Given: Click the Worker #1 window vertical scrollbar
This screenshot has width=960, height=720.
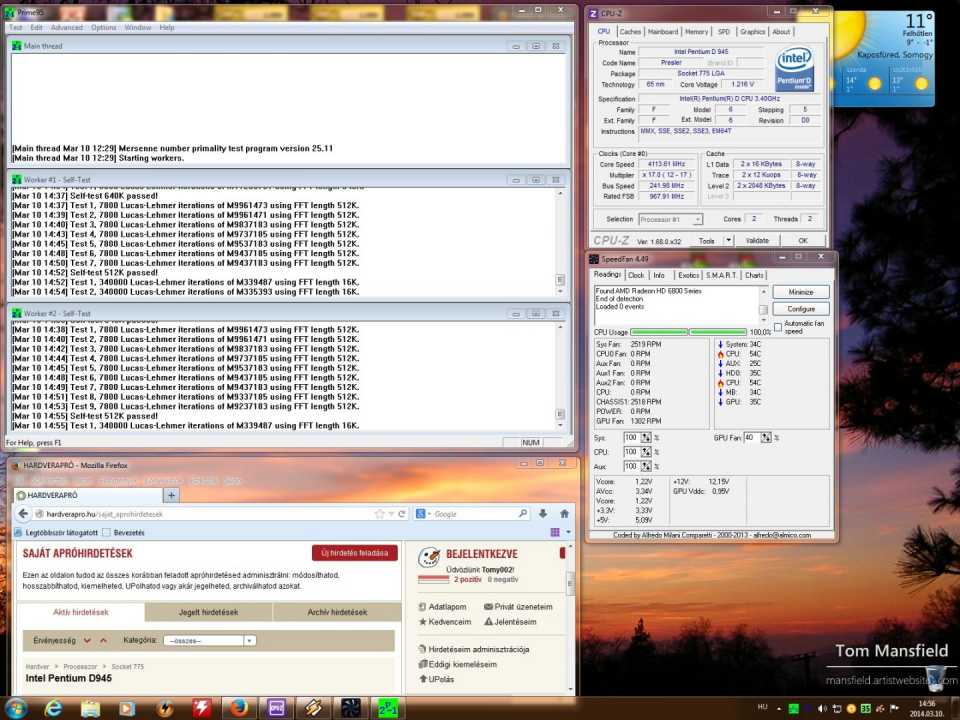Looking at the screenshot, I should pos(560,242).
